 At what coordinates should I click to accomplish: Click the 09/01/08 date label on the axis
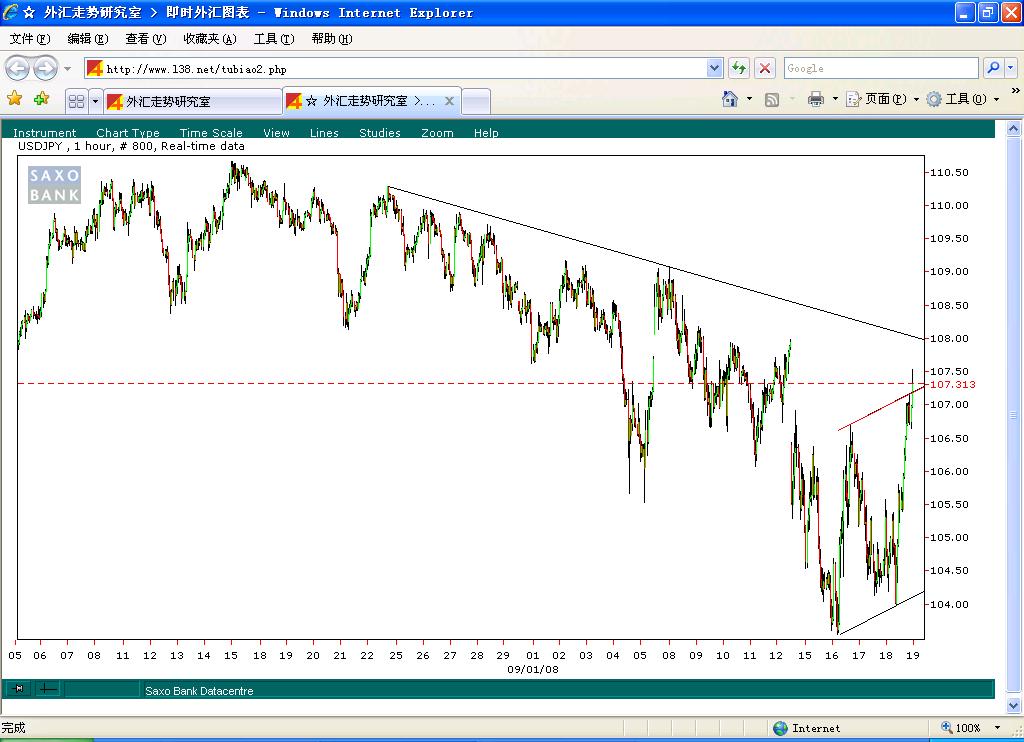click(533, 669)
